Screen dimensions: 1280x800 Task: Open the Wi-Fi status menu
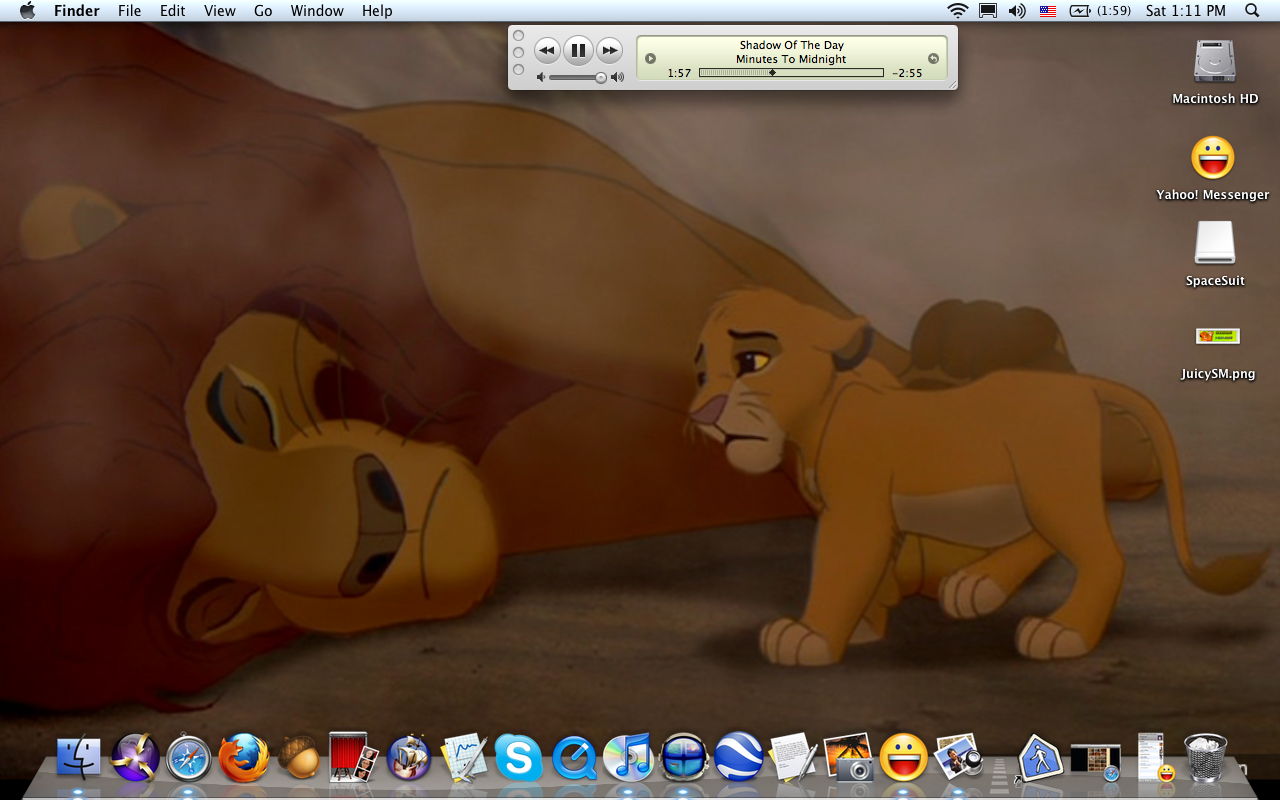[958, 11]
